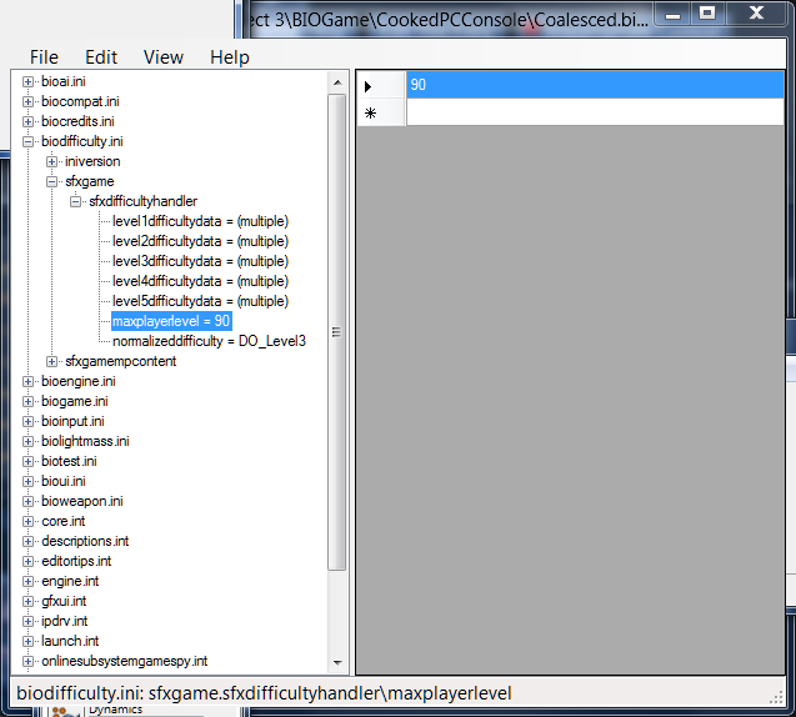
Task: Select level3difficultydata entry
Action: [x=200, y=262]
